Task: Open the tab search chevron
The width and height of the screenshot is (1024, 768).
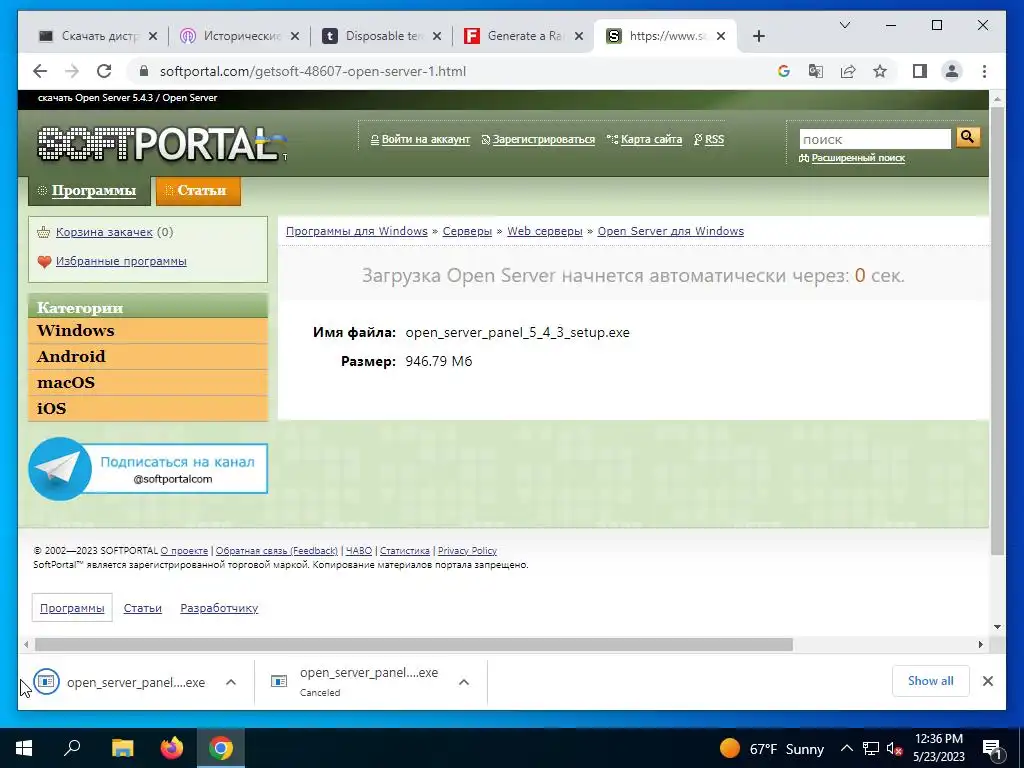Action: (x=844, y=25)
